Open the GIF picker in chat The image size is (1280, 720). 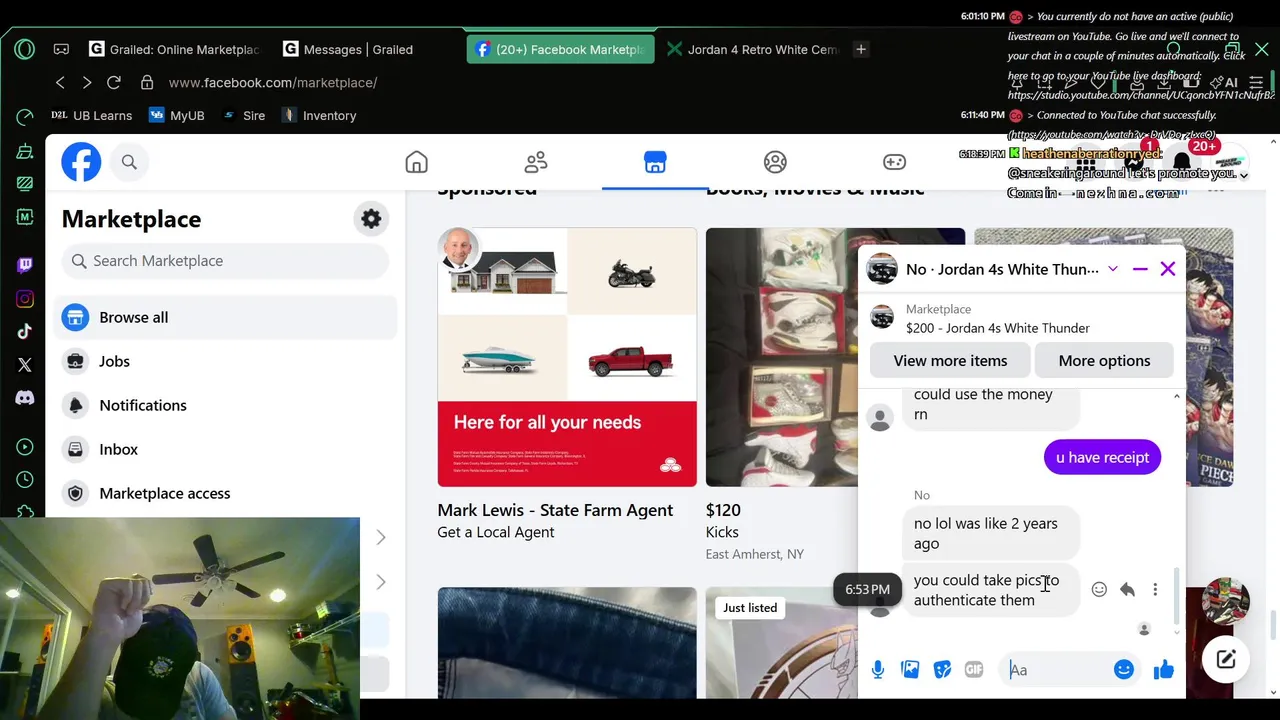(974, 670)
